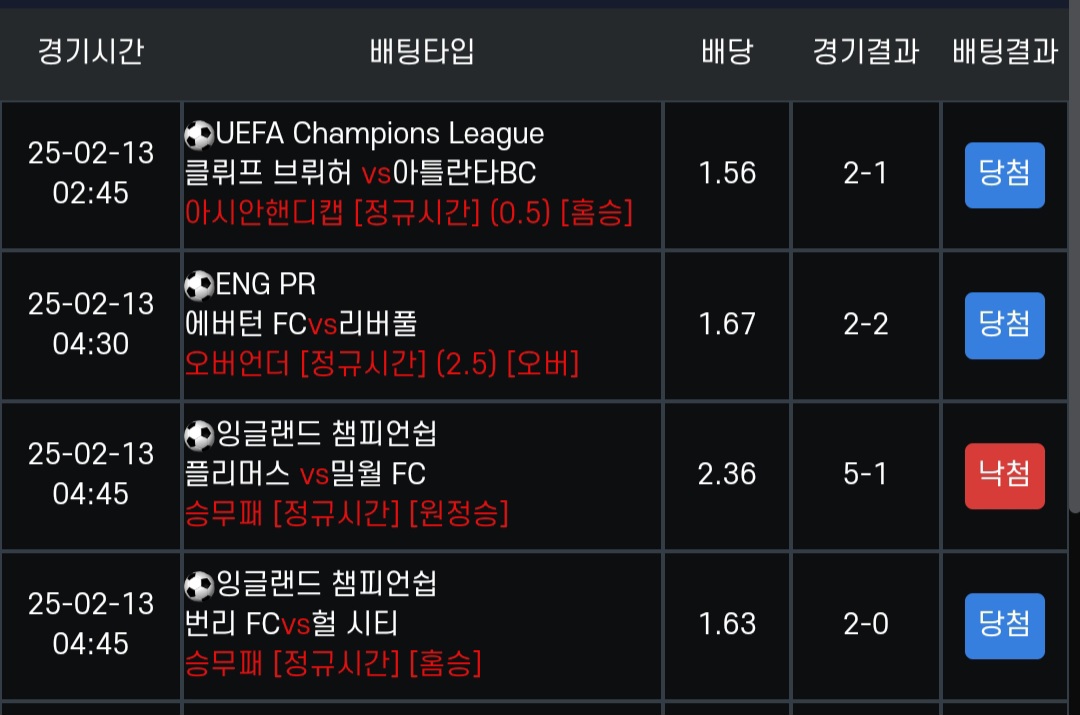Click the 5-1 match result cell
Viewport: 1080px width, 715px height.
click(866, 474)
